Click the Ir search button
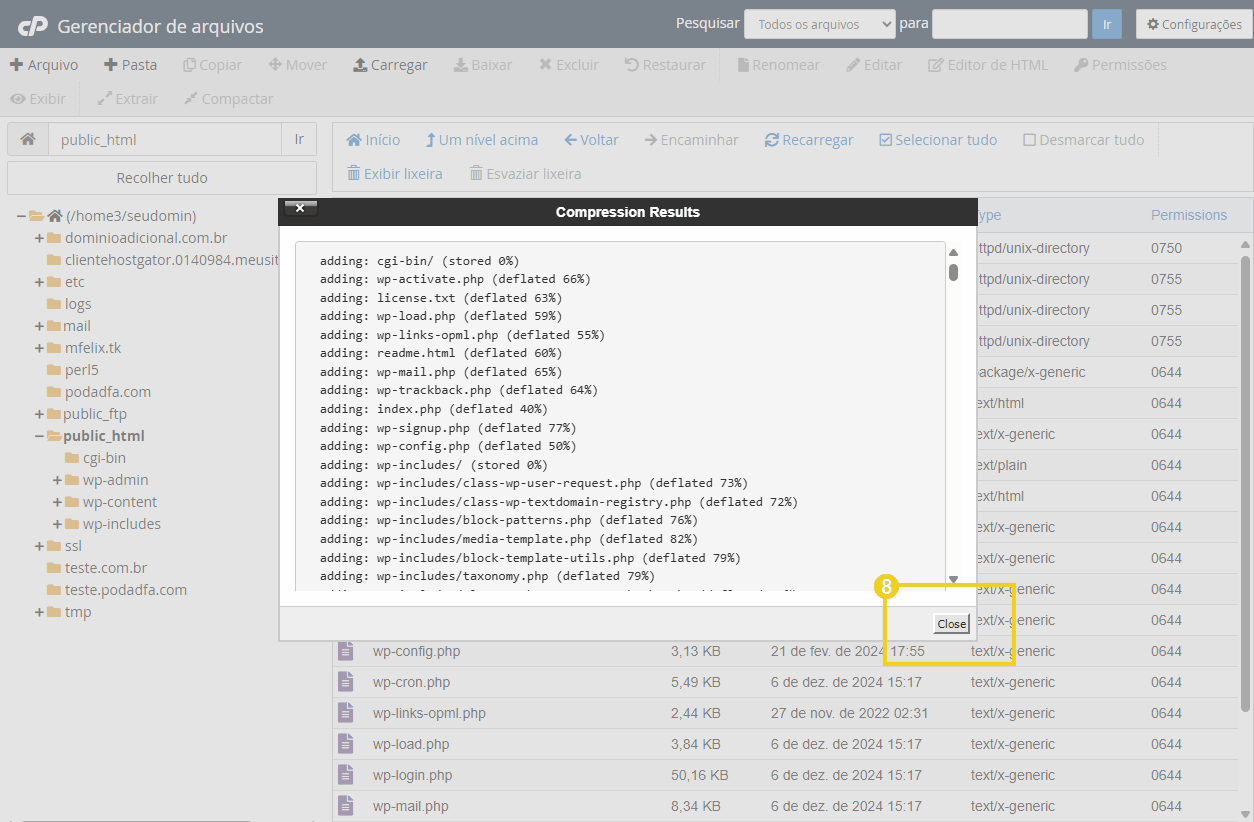Image resolution: width=1254 pixels, height=822 pixels. click(1106, 24)
